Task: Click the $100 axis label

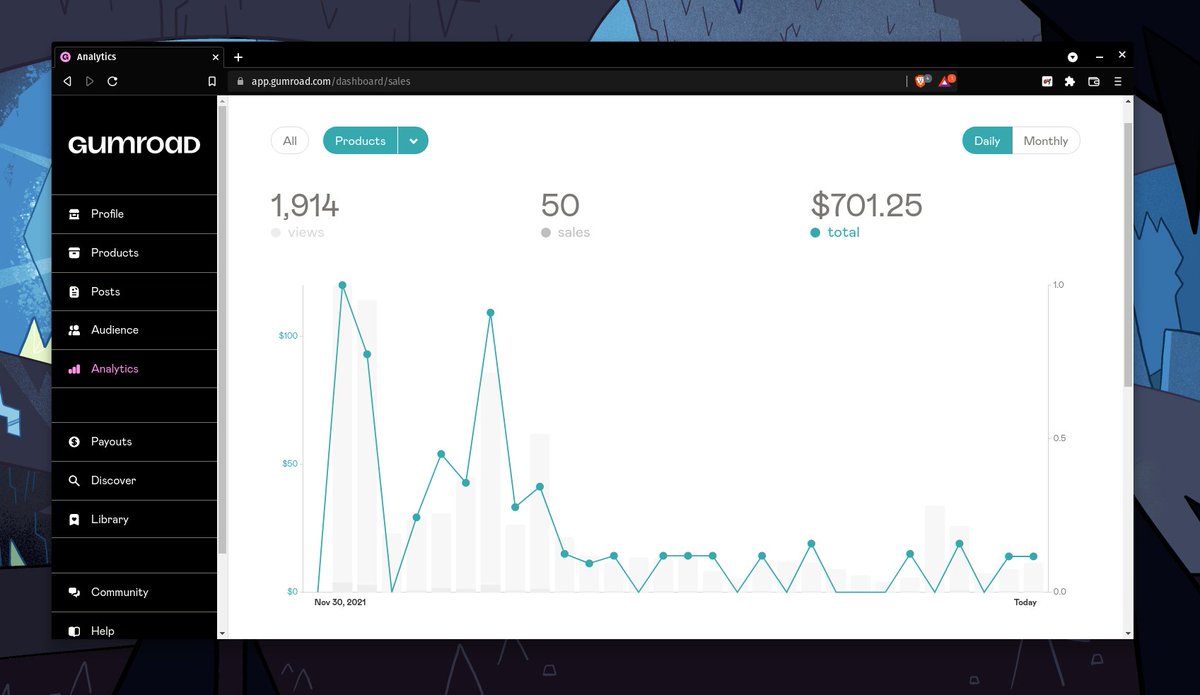Action: pos(288,336)
